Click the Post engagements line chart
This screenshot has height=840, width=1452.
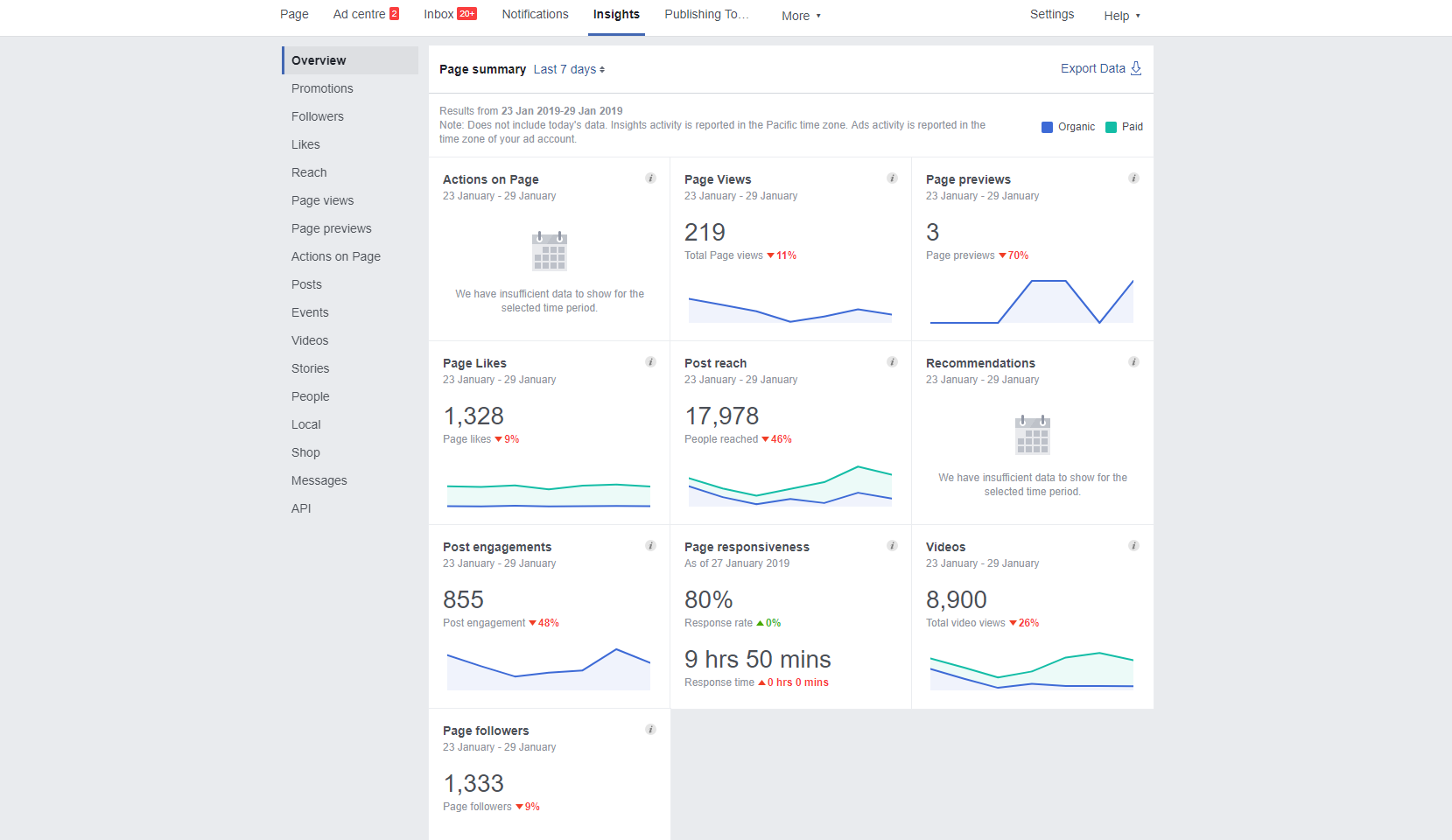click(x=549, y=669)
